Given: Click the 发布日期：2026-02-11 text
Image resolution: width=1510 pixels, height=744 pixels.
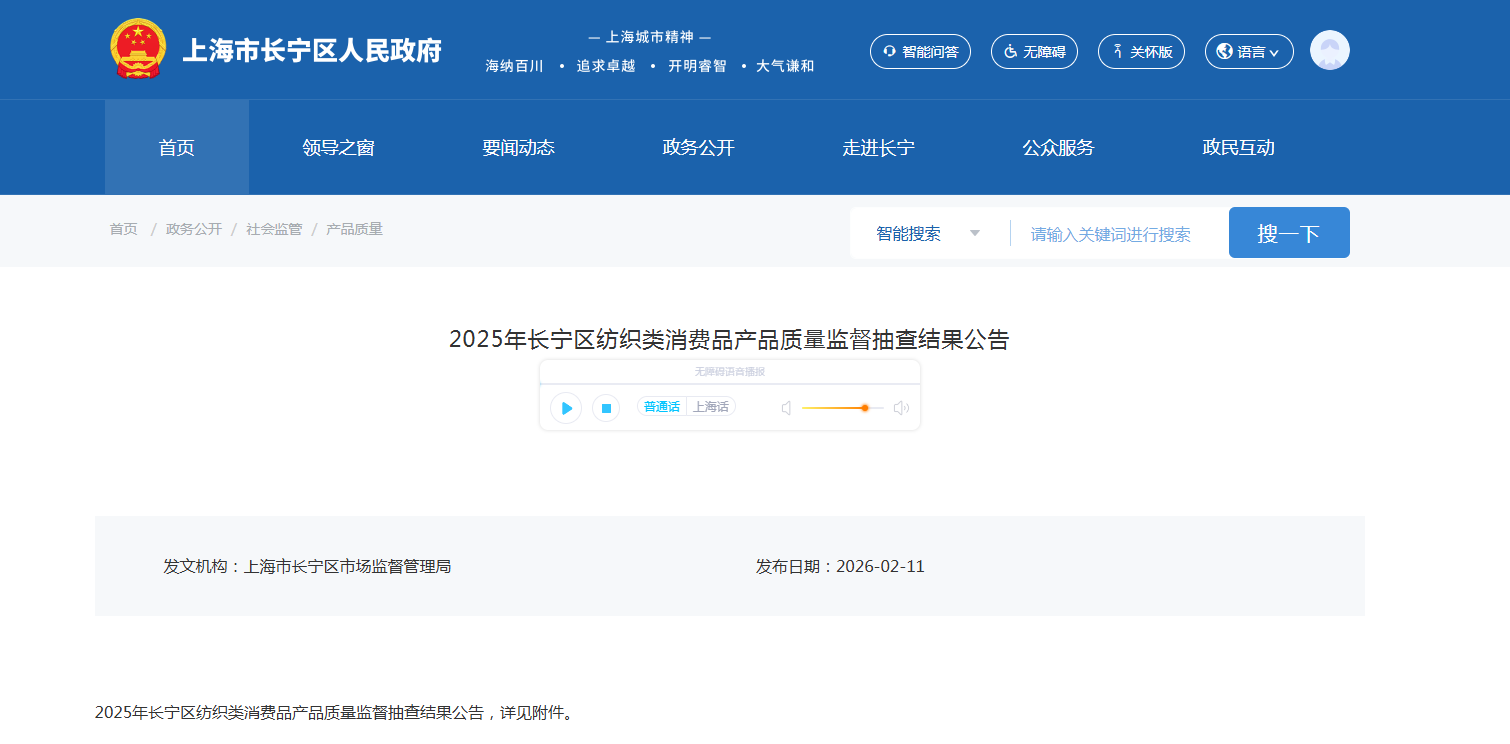Looking at the screenshot, I should 840,566.
